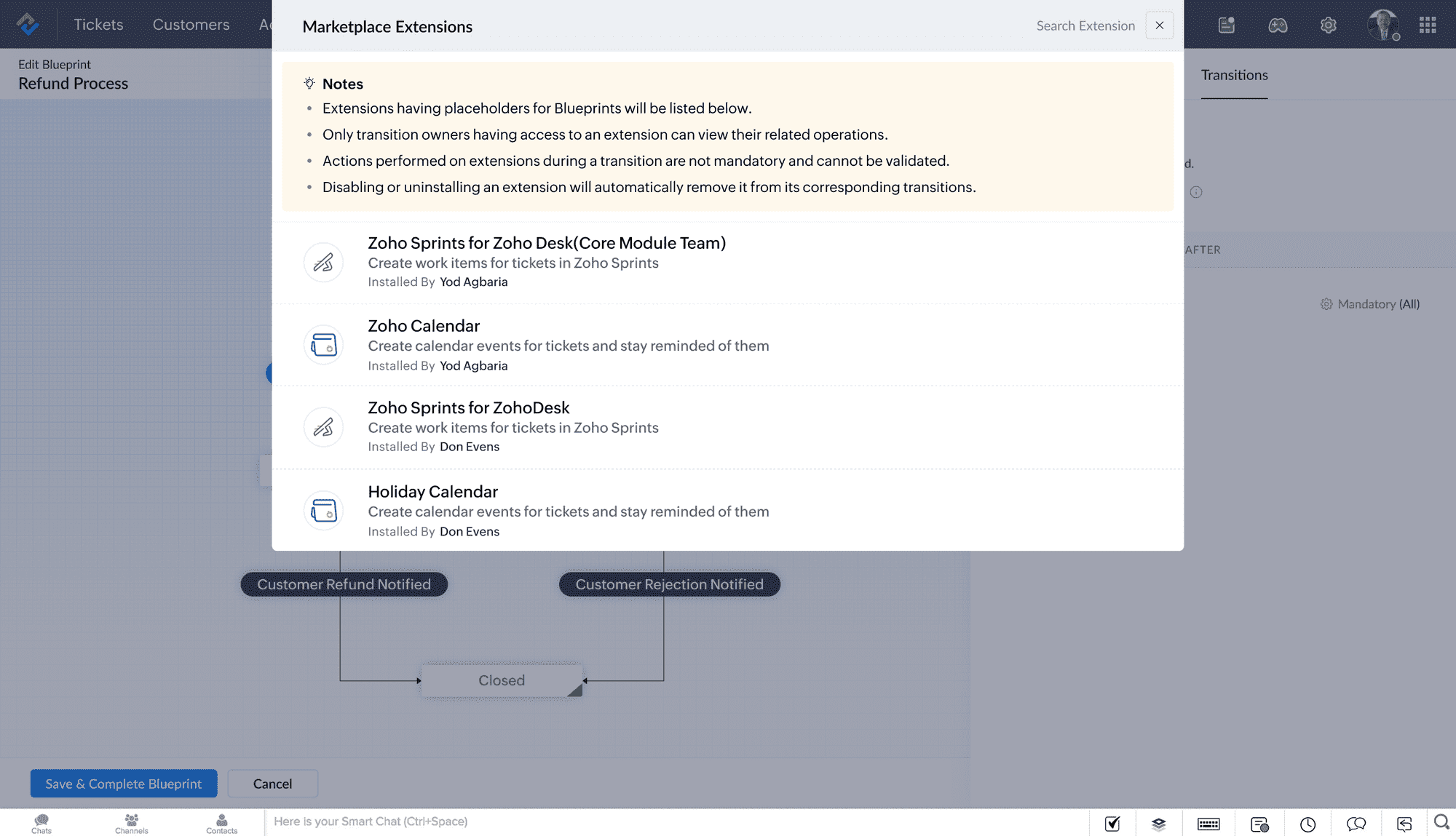
Task: Cancel the blueprint editing
Action: pyautogui.click(x=272, y=784)
